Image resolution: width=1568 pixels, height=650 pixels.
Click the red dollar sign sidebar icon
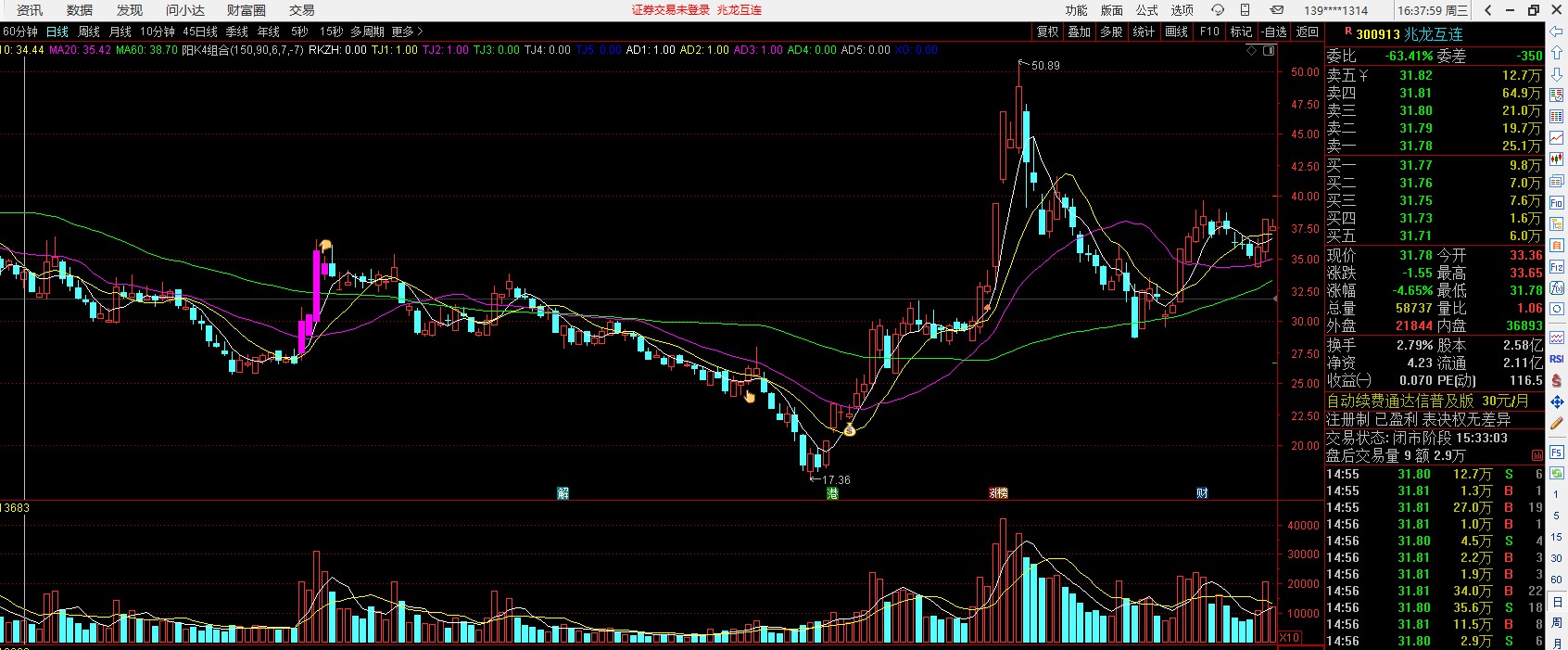[x=1557, y=381]
